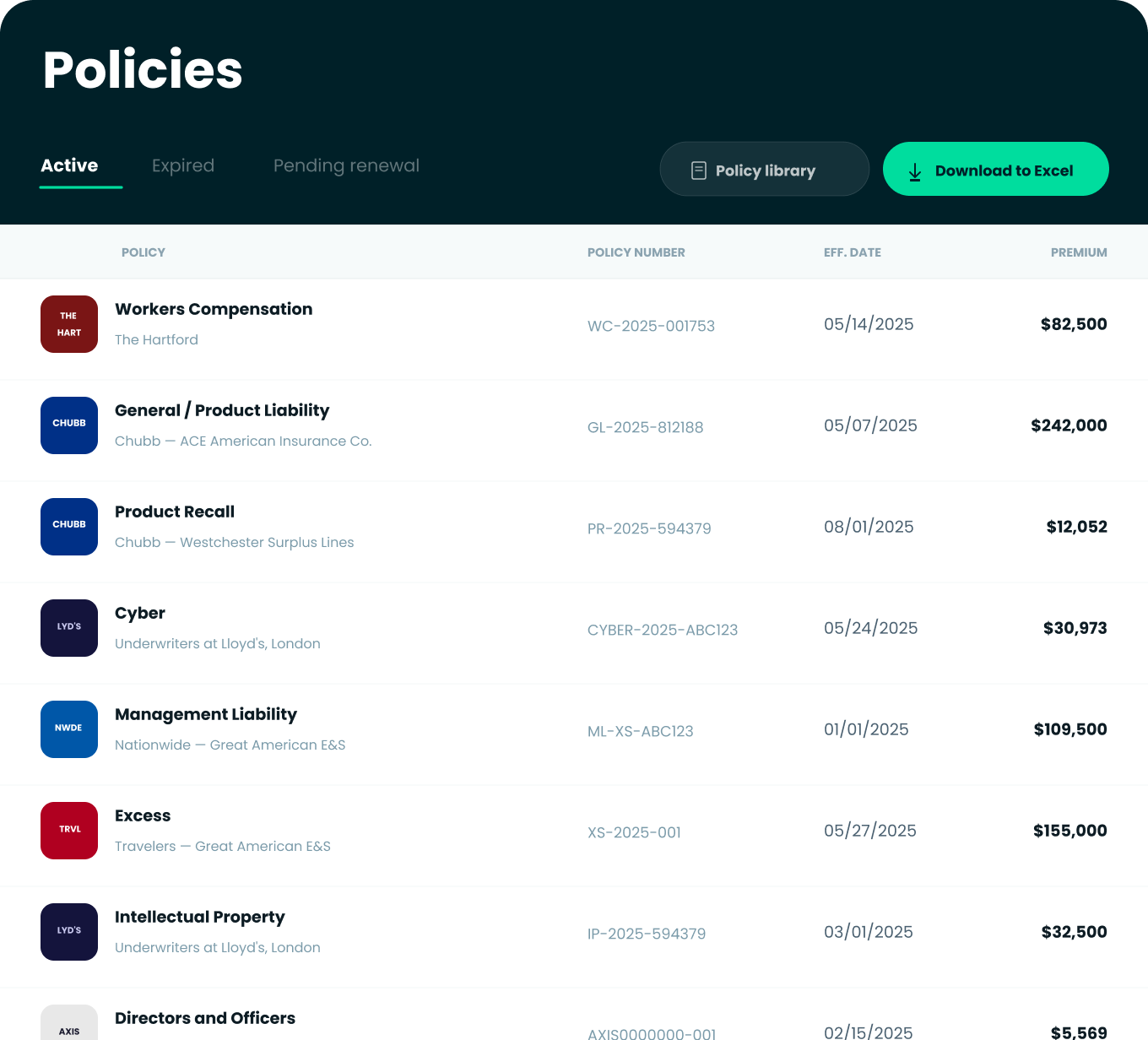This screenshot has height=1040, width=1148.
Task: Click effective date 05/24/2025
Action: tap(870, 628)
